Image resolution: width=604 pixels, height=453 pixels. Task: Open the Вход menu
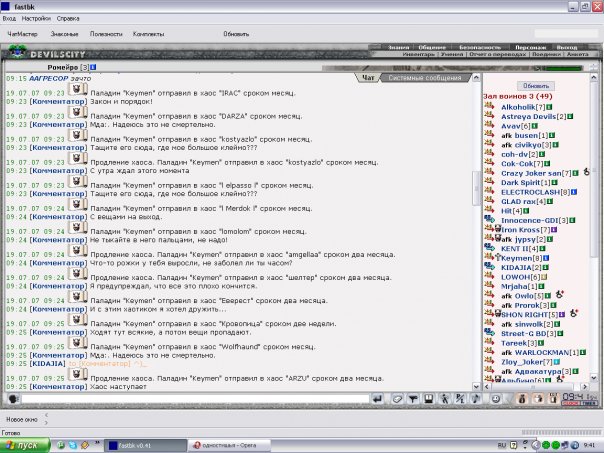[9, 18]
